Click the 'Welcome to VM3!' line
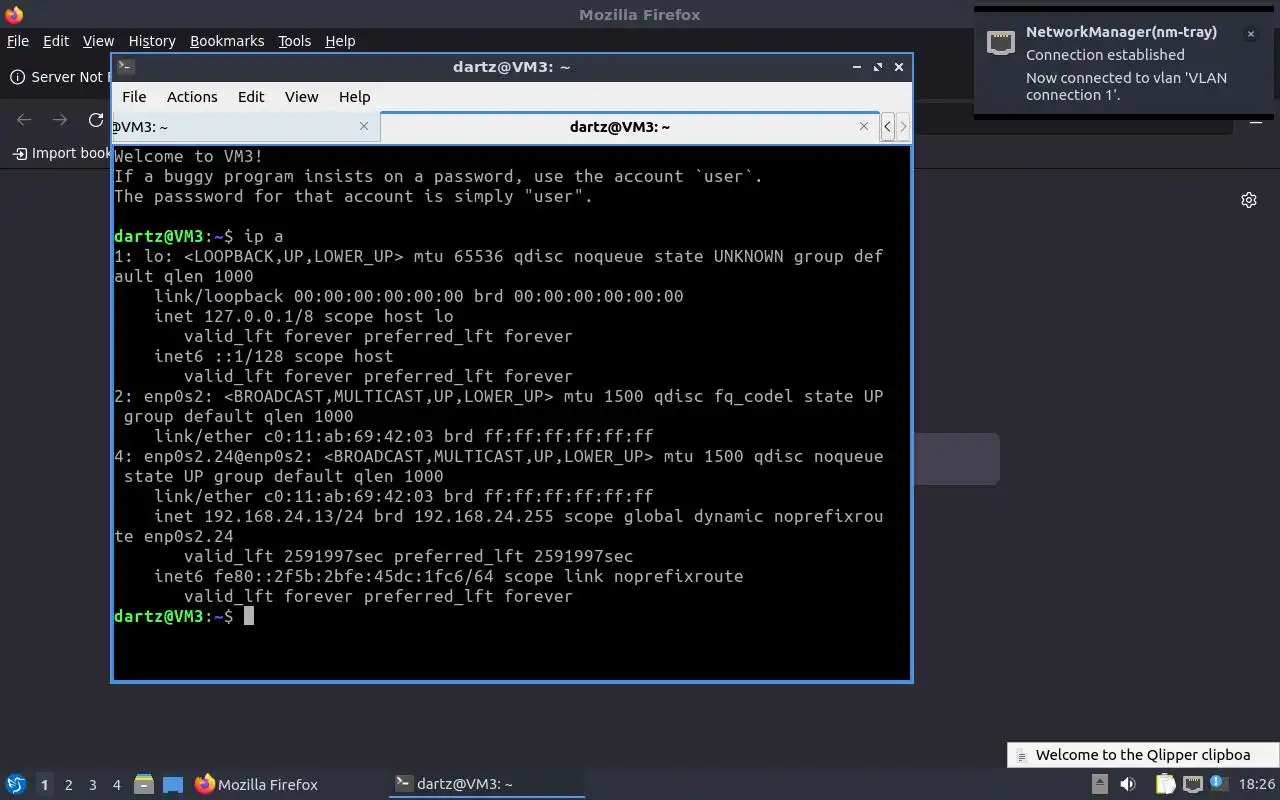This screenshot has width=1280, height=800. 189,156
